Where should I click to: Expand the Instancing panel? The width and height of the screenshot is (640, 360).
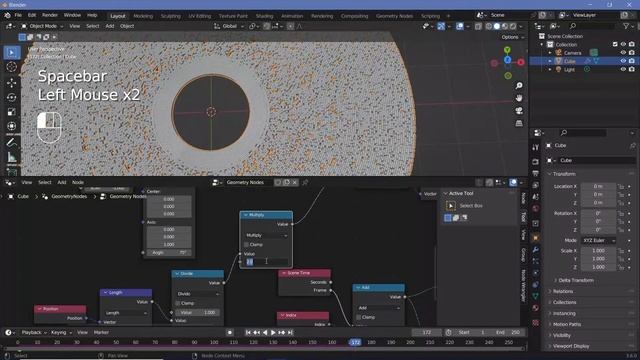pos(564,313)
